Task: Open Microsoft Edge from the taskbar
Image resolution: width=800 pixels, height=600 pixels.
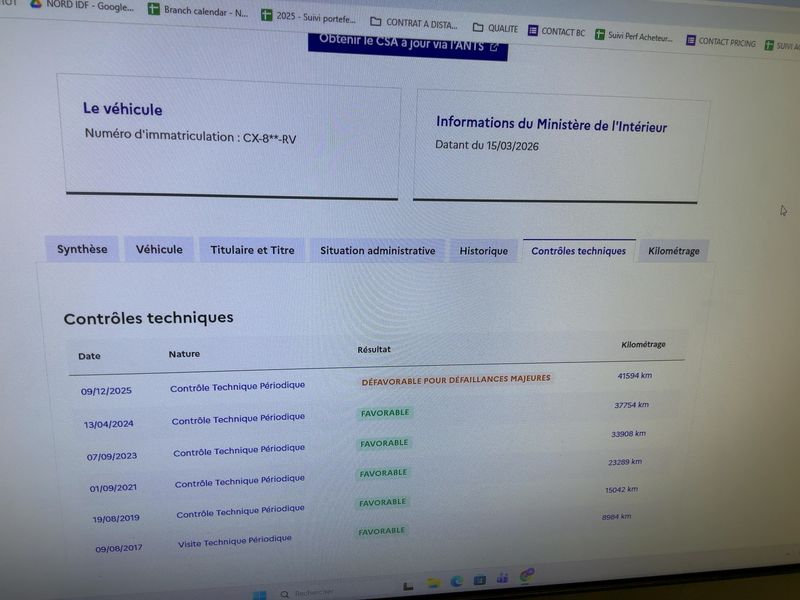Action: 456,581
